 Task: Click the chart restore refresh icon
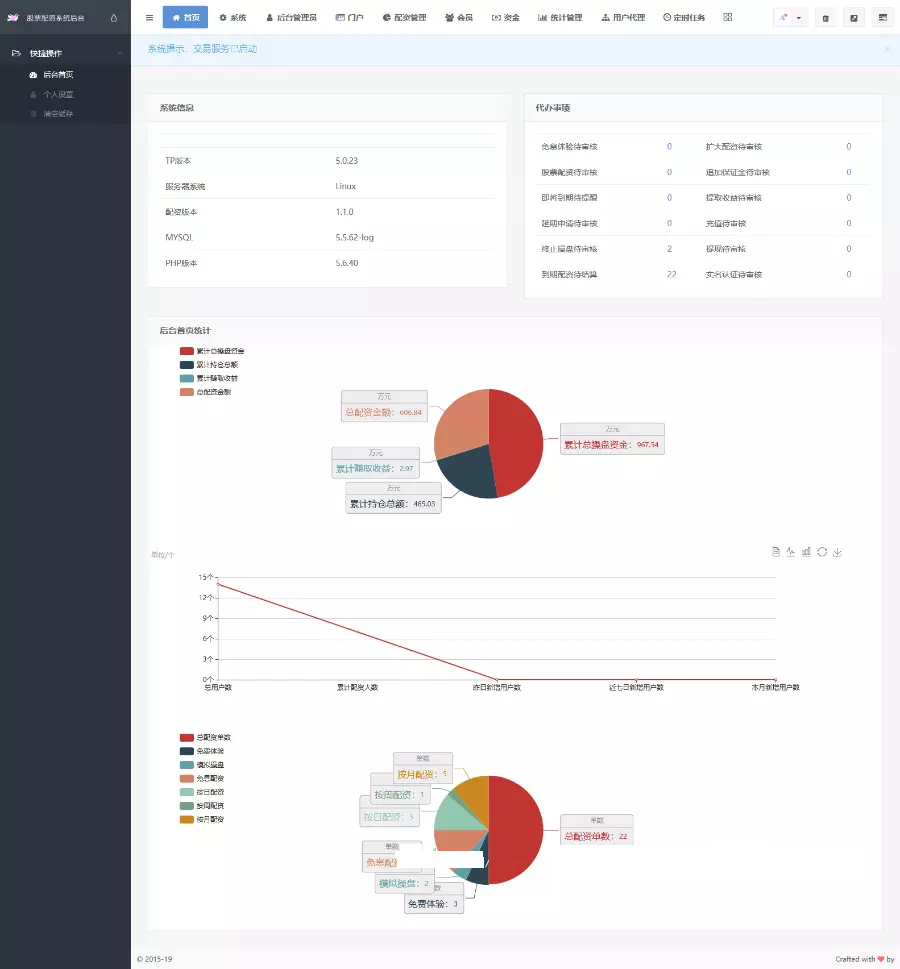point(822,551)
